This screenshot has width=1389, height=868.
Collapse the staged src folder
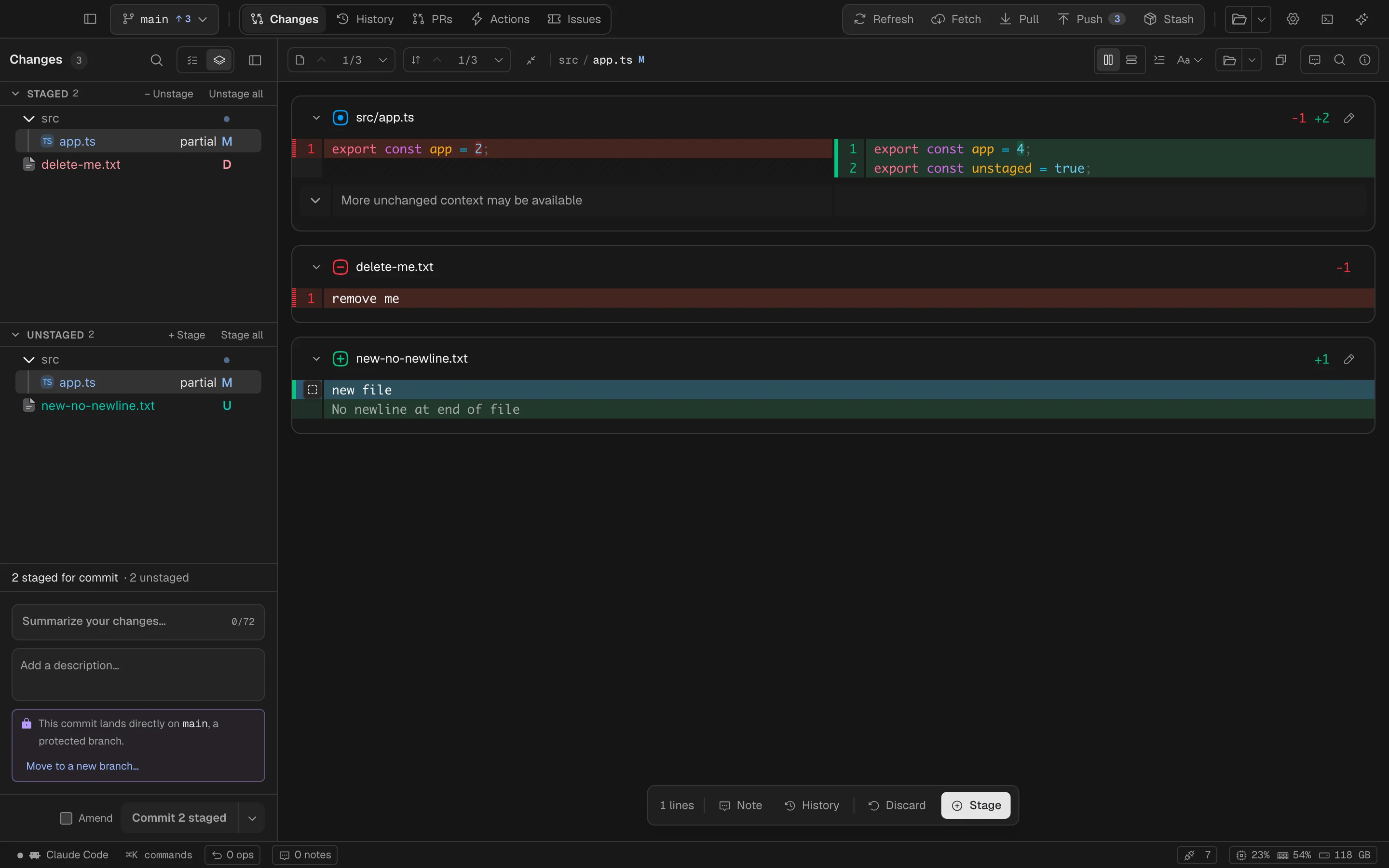pyautogui.click(x=29, y=118)
